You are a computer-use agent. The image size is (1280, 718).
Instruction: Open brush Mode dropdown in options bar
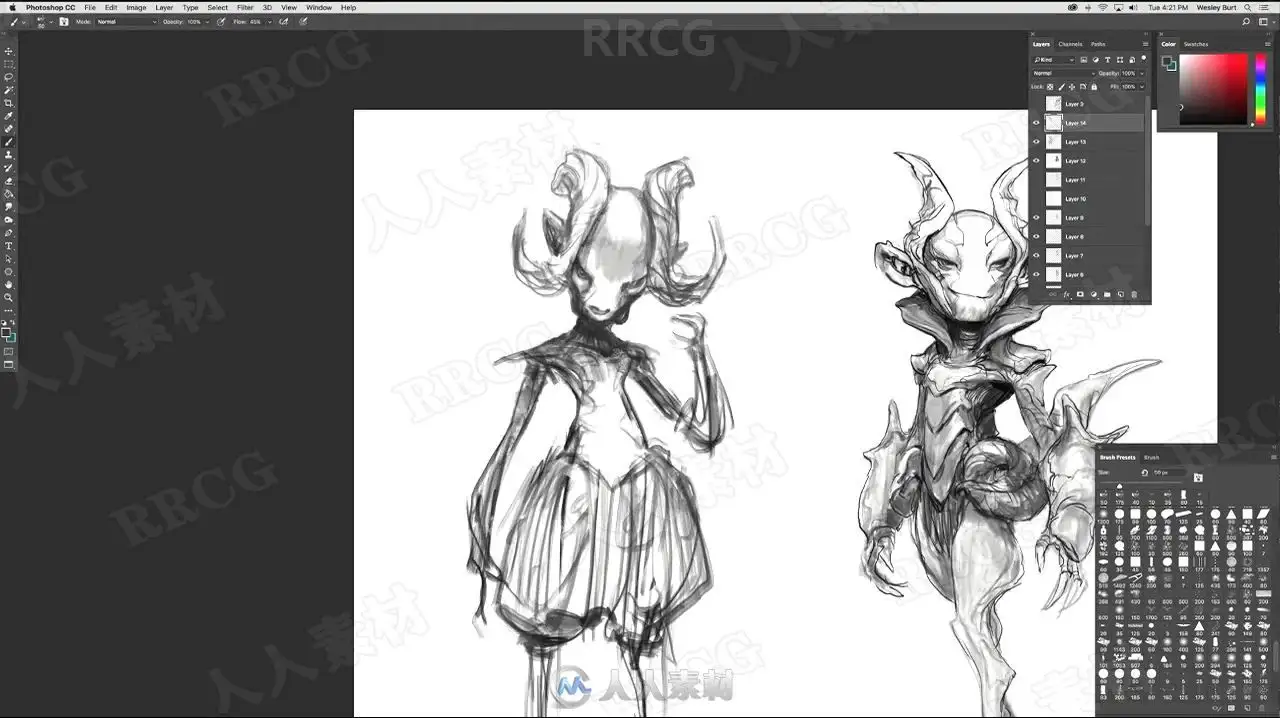pos(126,21)
